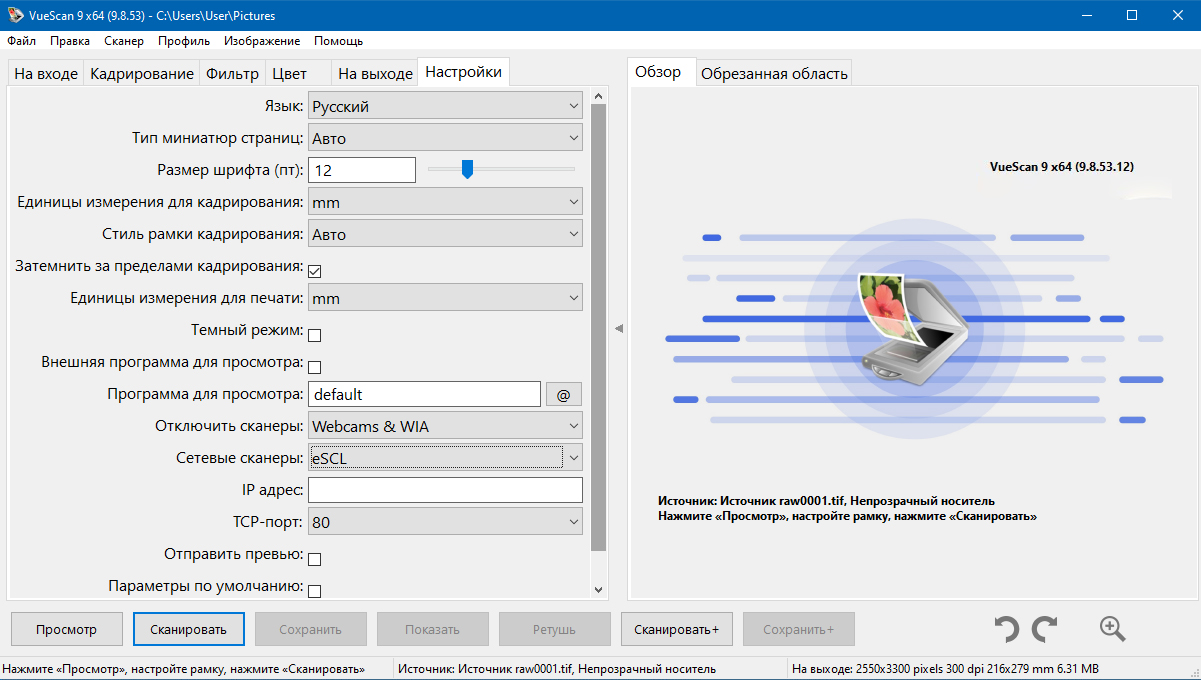Open the Сканер menu
The height and width of the screenshot is (680, 1201).
pos(123,41)
